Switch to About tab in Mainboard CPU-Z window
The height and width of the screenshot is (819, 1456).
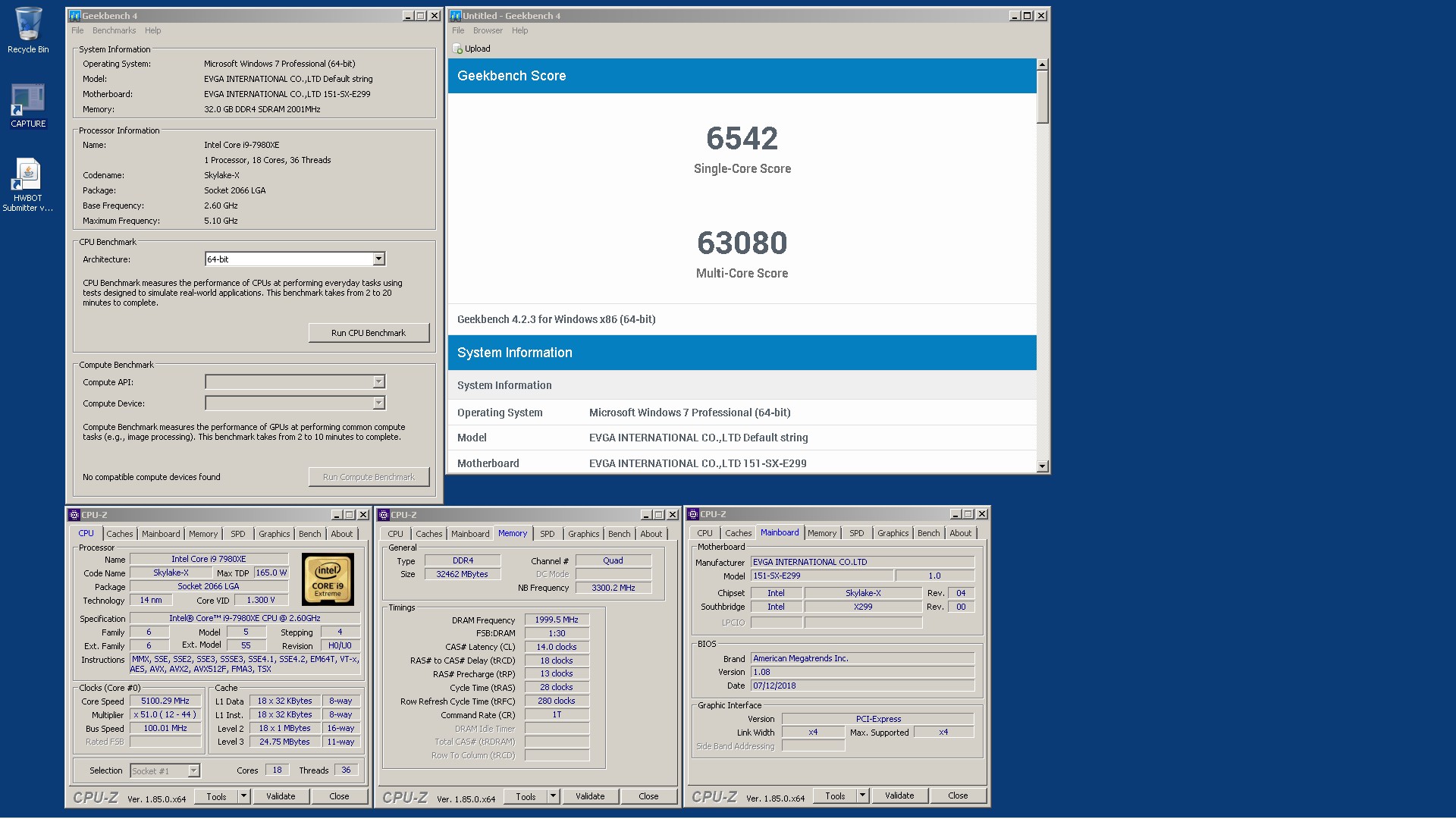(x=960, y=533)
